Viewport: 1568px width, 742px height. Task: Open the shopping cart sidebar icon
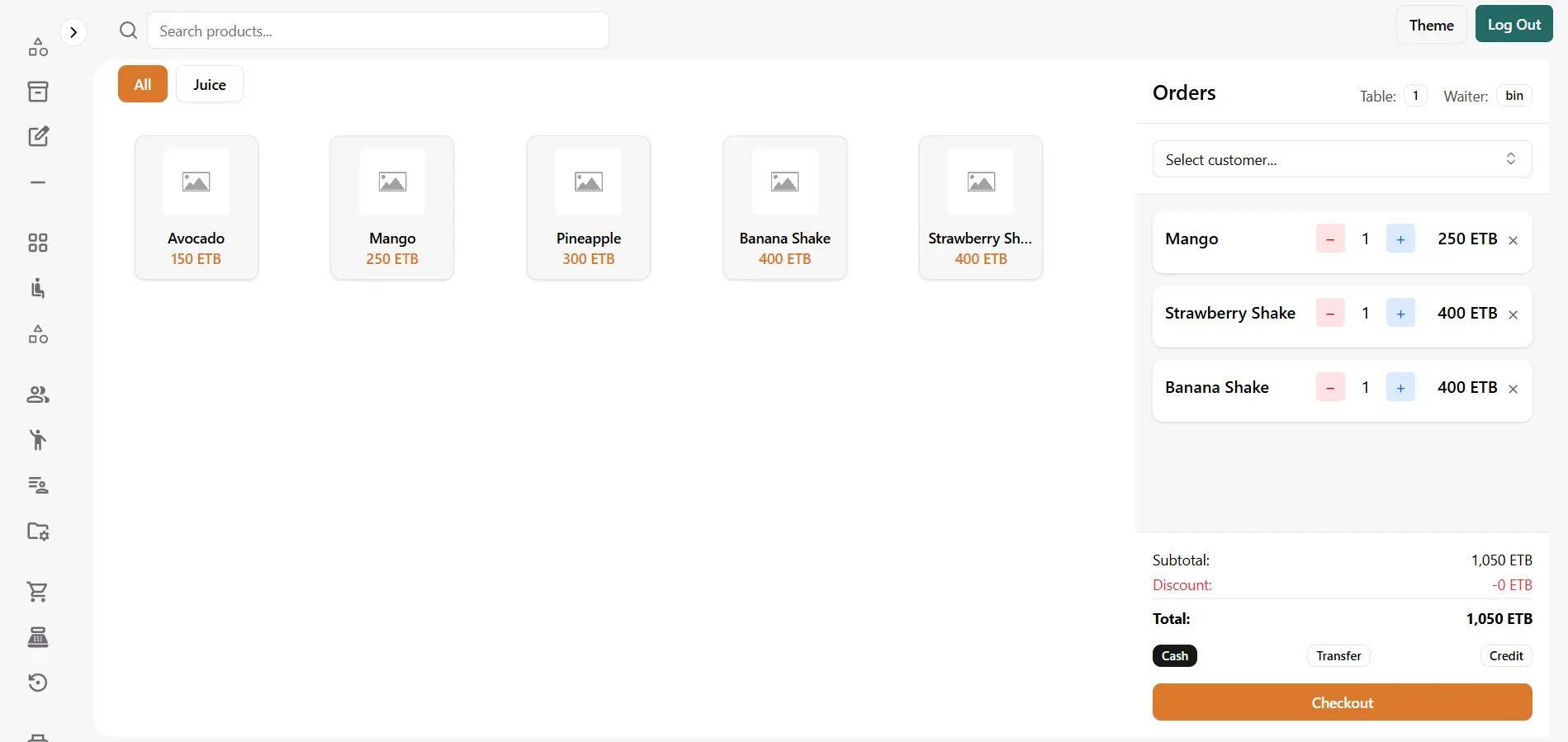click(38, 592)
